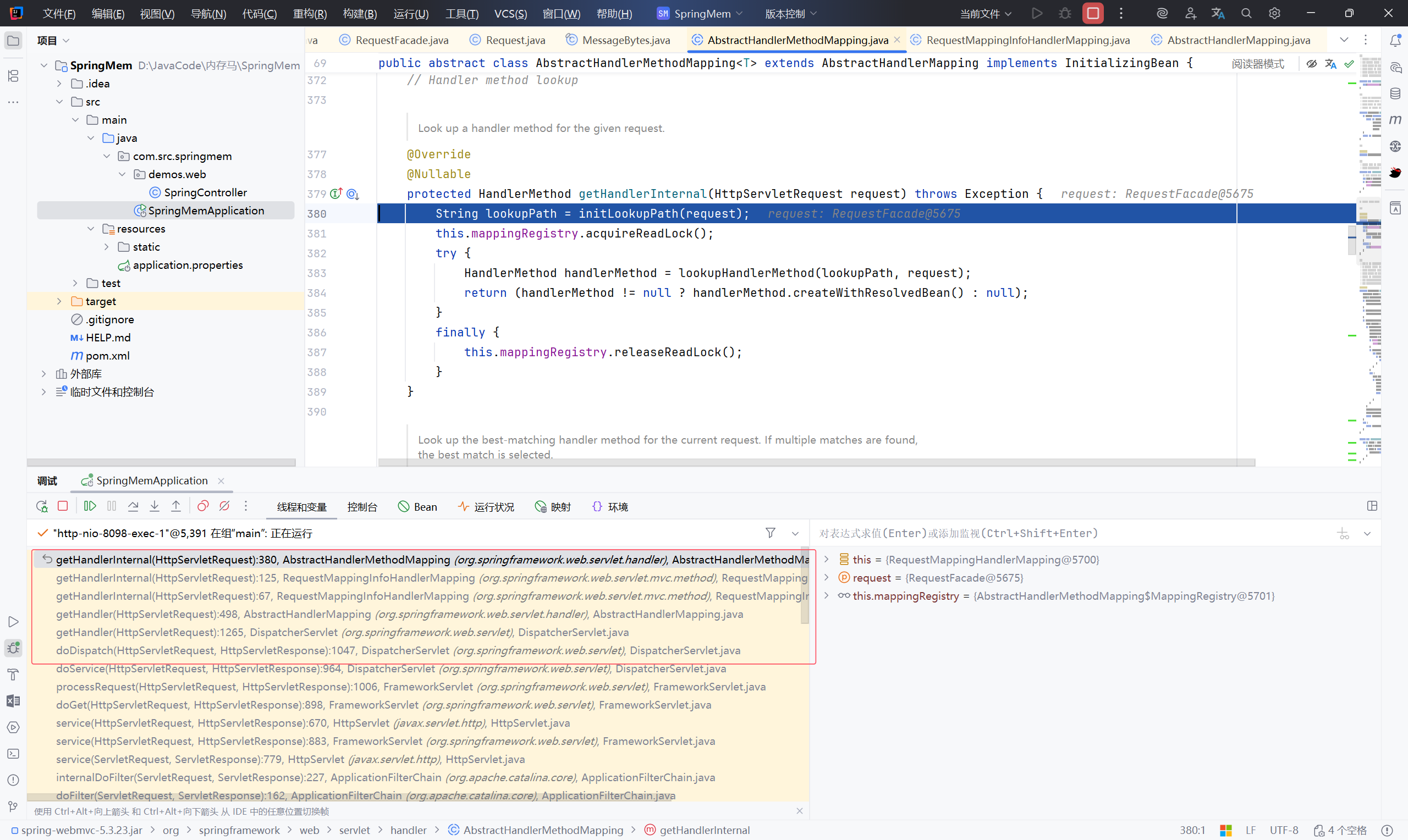This screenshot has height=840, width=1408.
Task: Switch to the 控制台 debugger tab
Action: [x=362, y=507]
